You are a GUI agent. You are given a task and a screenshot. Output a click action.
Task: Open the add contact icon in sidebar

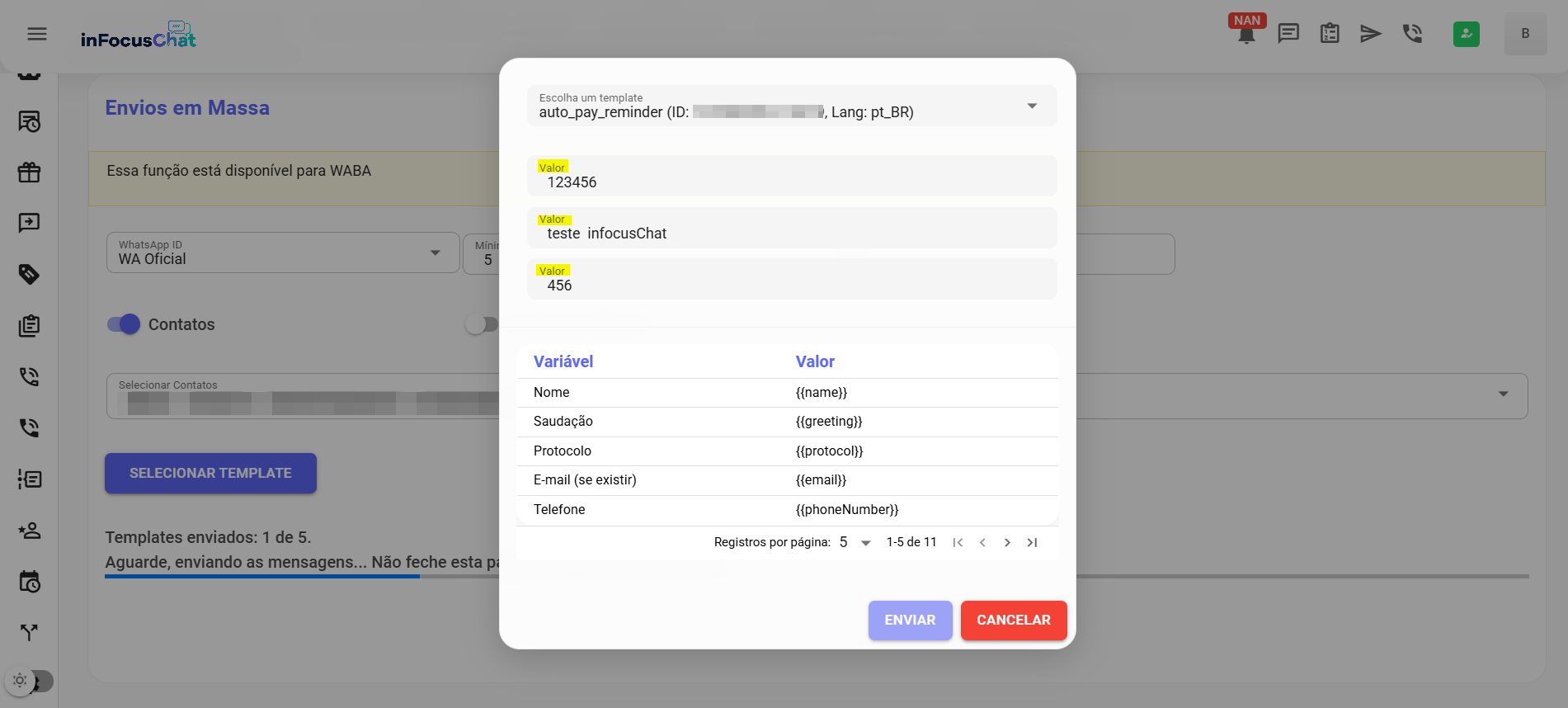pyautogui.click(x=30, y=531)
